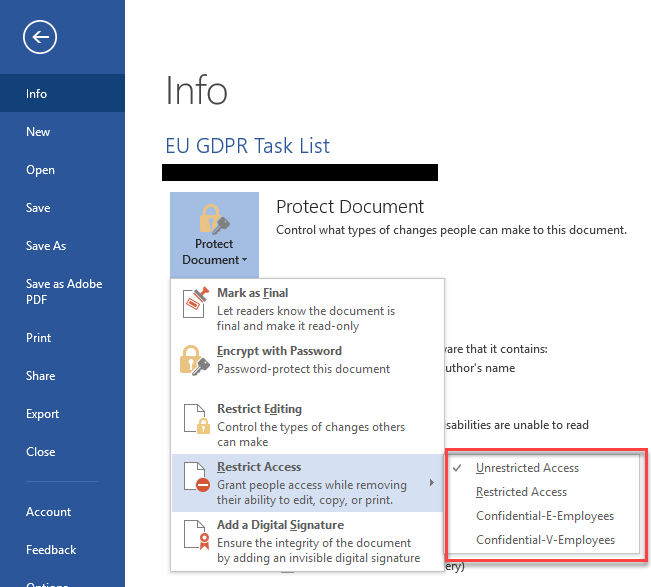Go to New in backstage sidebar
The width and height of the screenshot is (651, 587).
[62, 132]
